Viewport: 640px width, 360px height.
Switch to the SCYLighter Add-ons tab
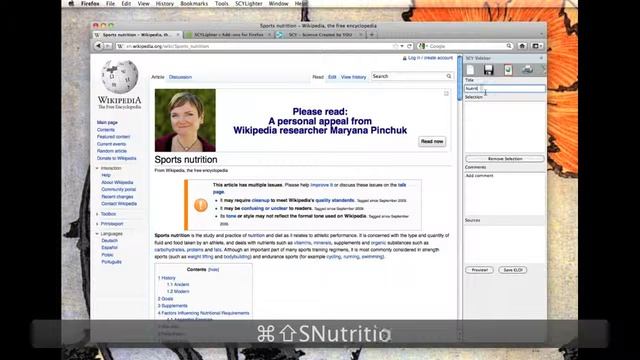[229, 35]
